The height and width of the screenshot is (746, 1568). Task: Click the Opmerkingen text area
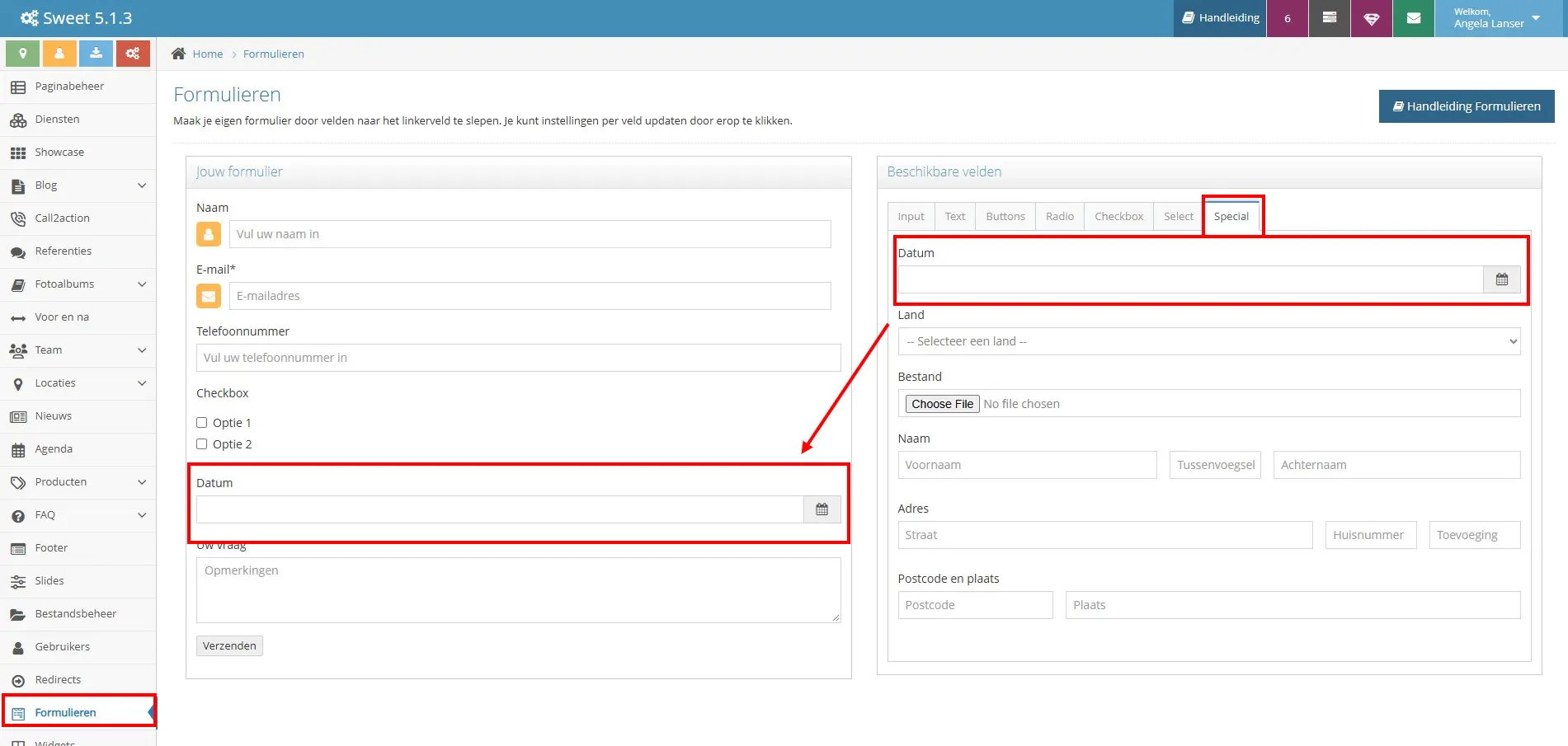tap(519, 590)
